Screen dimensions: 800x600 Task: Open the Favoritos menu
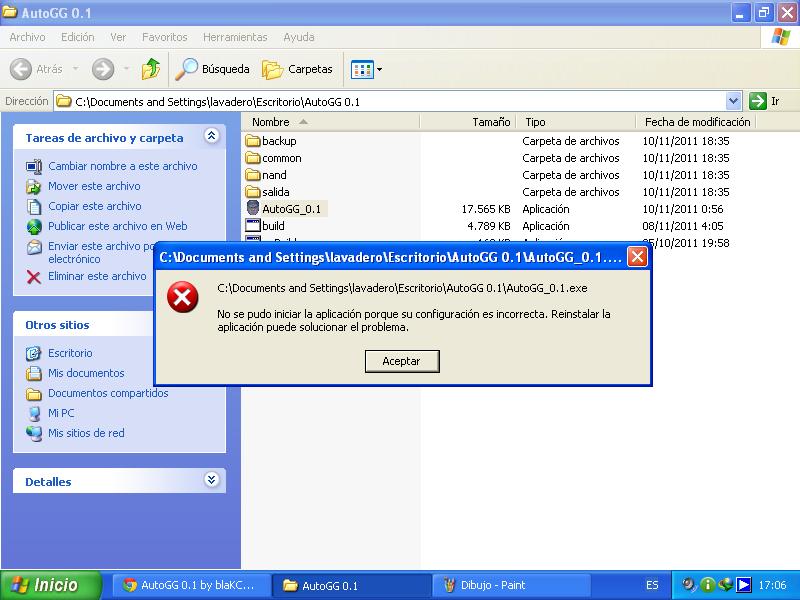click(164, 37)
